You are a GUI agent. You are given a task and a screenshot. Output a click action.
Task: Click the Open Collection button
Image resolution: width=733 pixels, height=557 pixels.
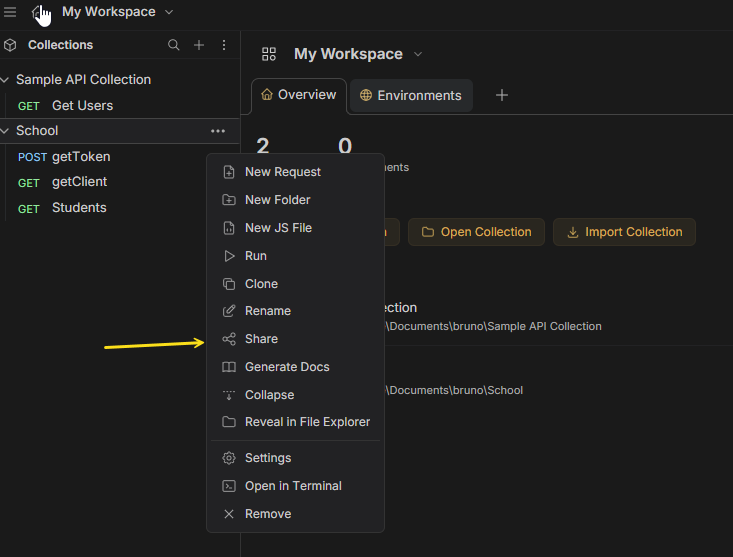coord(476,232)
